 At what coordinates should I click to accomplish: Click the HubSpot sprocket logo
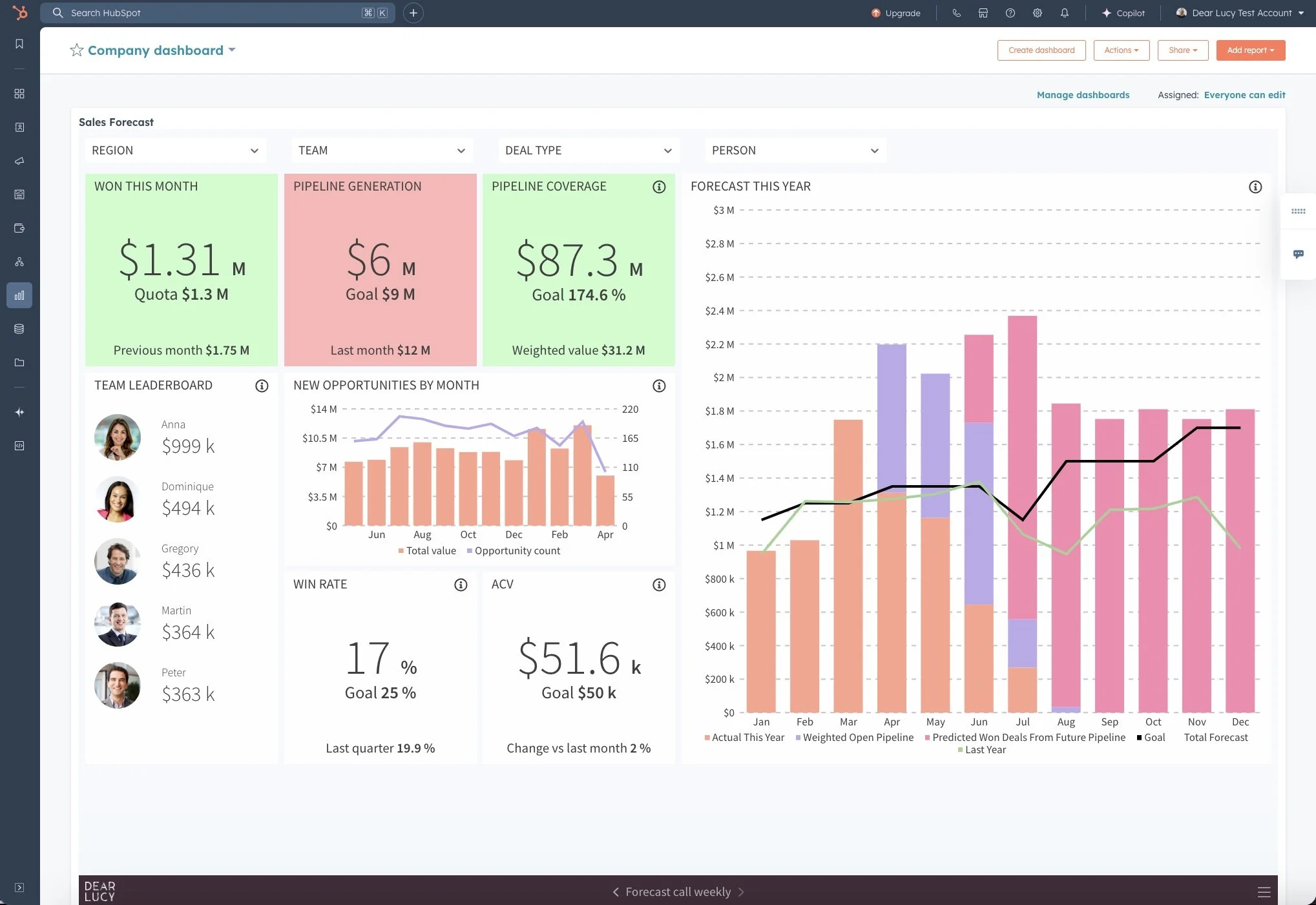(x=20, y=12)
